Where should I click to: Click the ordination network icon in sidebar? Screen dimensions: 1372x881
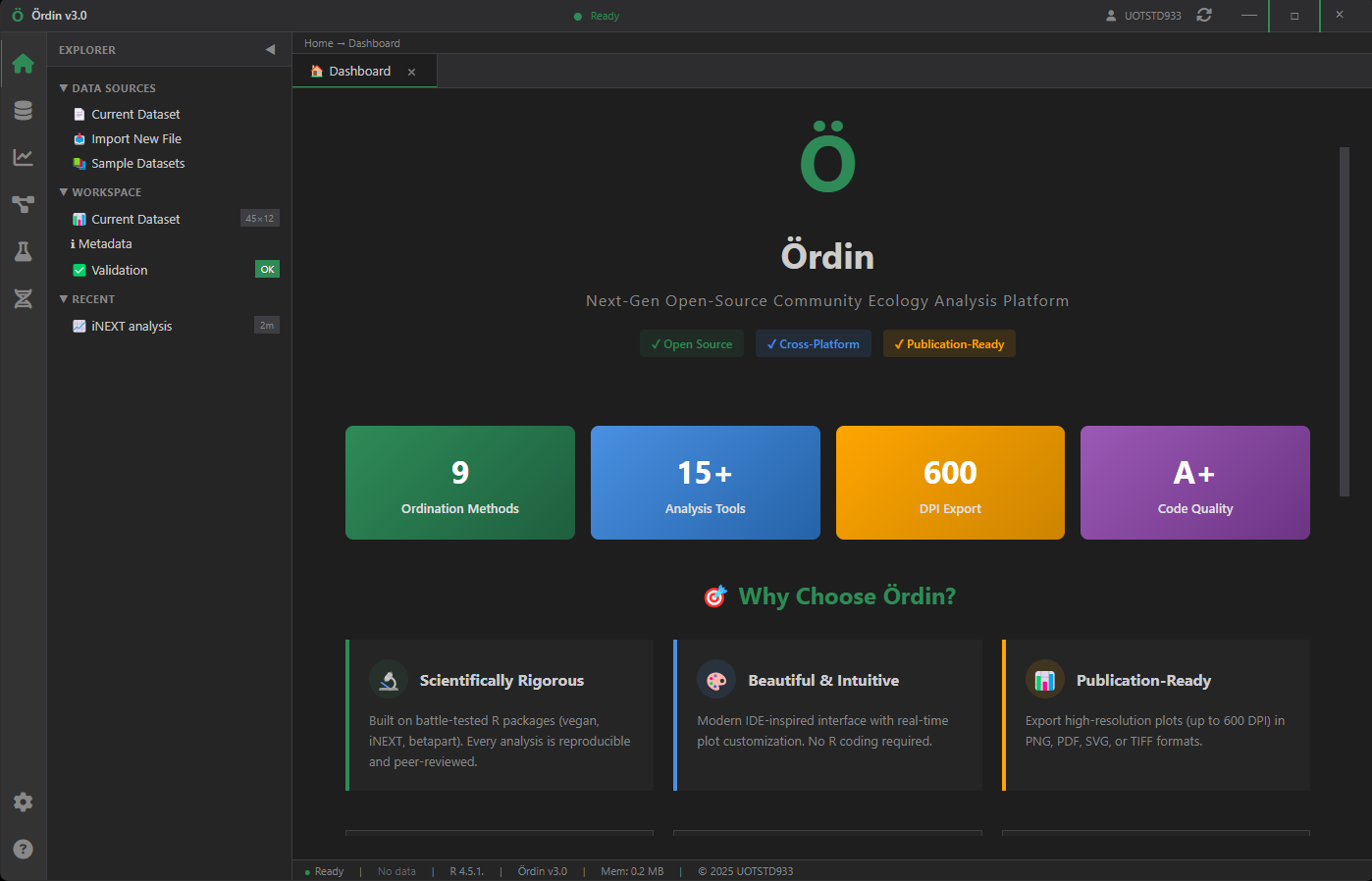[x=23, y=204]
